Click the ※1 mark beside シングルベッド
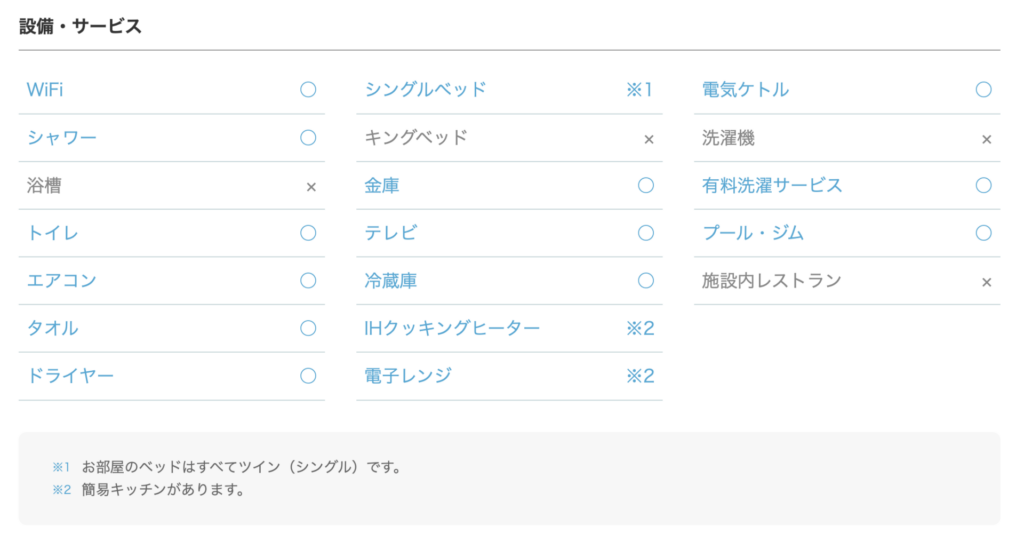This screenshot has width=1024, height=550. 639,90
